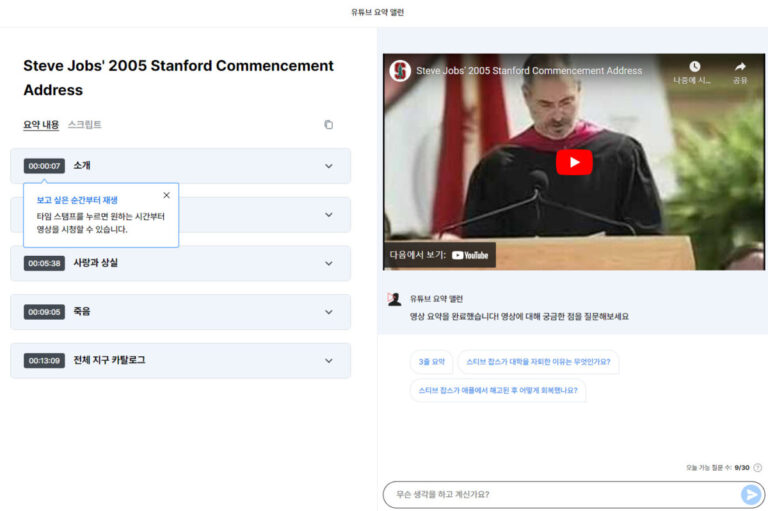
Task: Click the 소개 section title
Action: (82, 166)
